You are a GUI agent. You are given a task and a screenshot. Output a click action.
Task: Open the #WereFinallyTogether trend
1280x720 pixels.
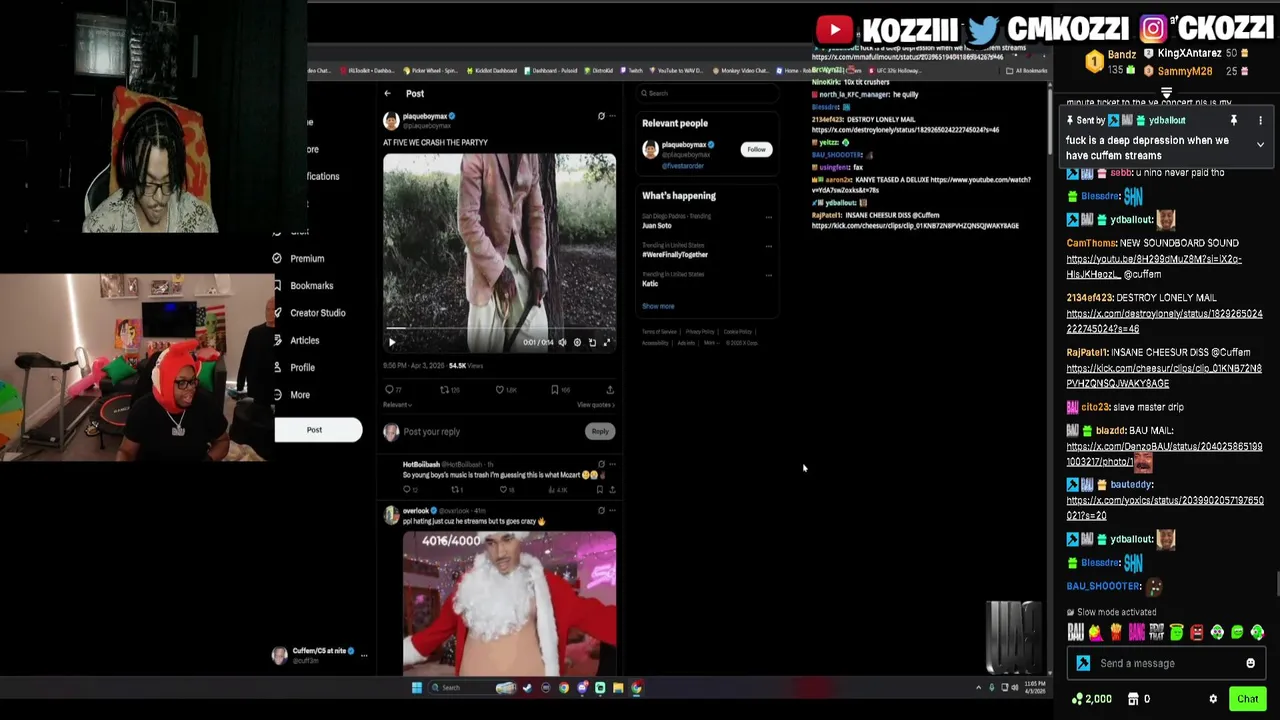675,254
